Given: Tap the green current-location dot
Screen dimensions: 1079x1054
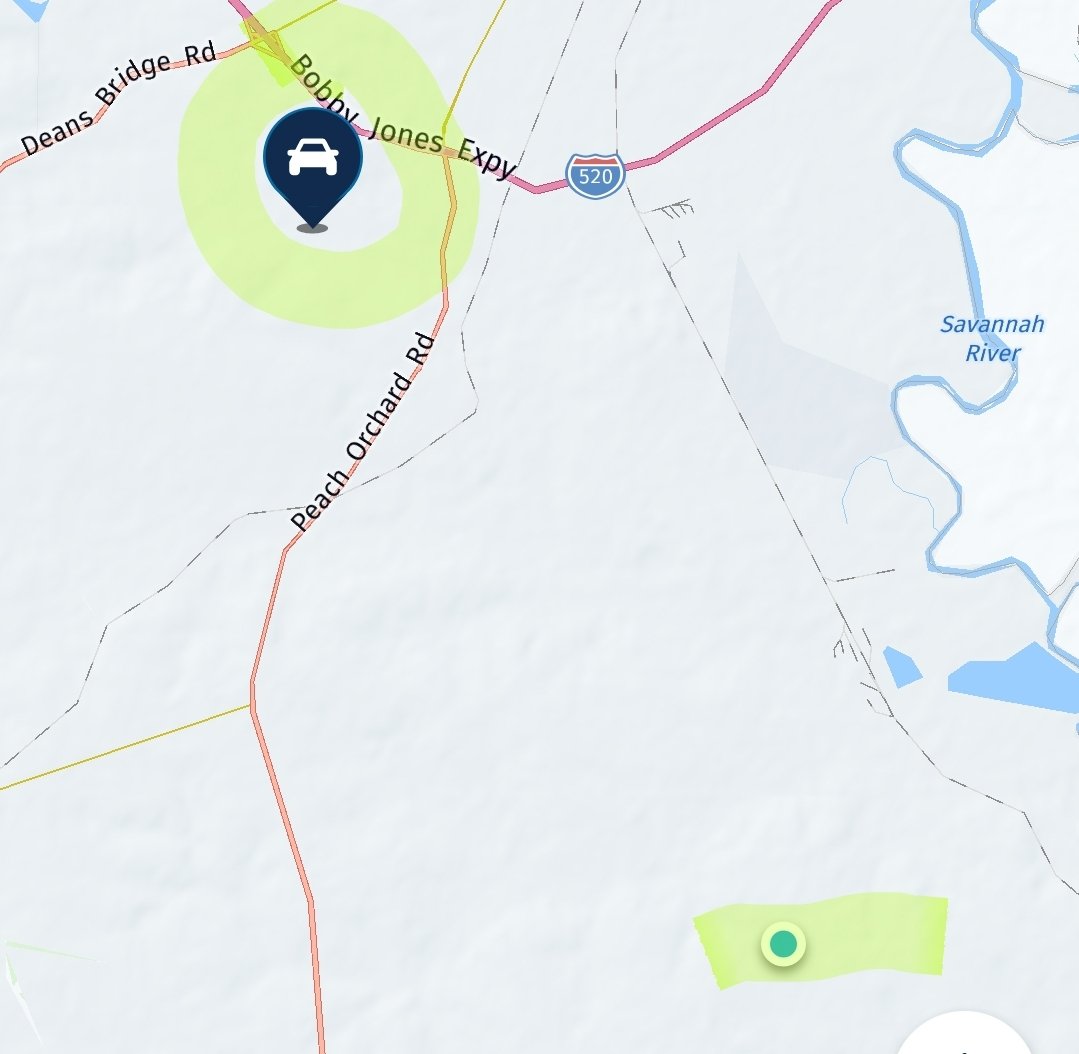Looking at the screenshot, I should [783, 944].
